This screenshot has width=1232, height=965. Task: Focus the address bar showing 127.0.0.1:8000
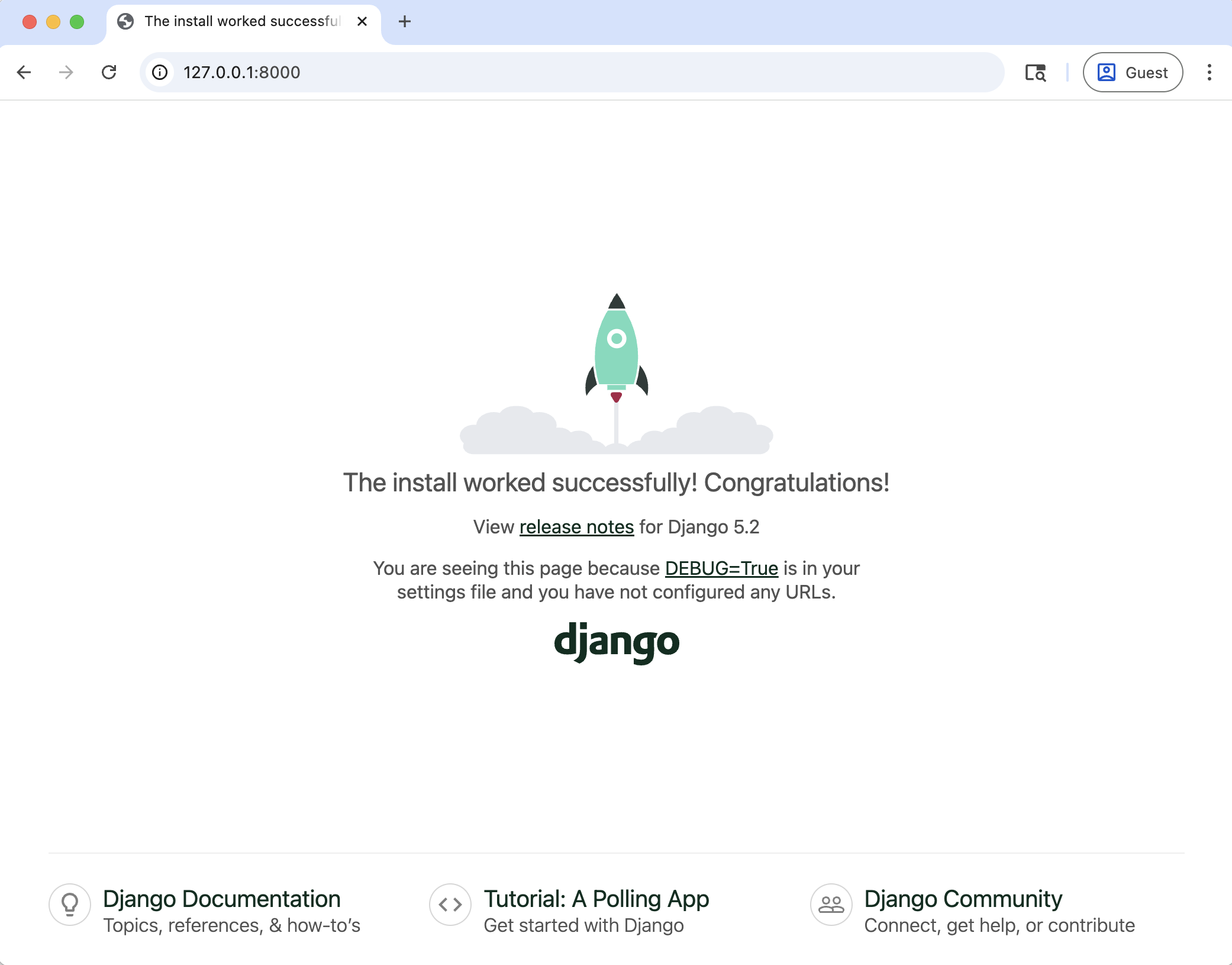point(572,72)
